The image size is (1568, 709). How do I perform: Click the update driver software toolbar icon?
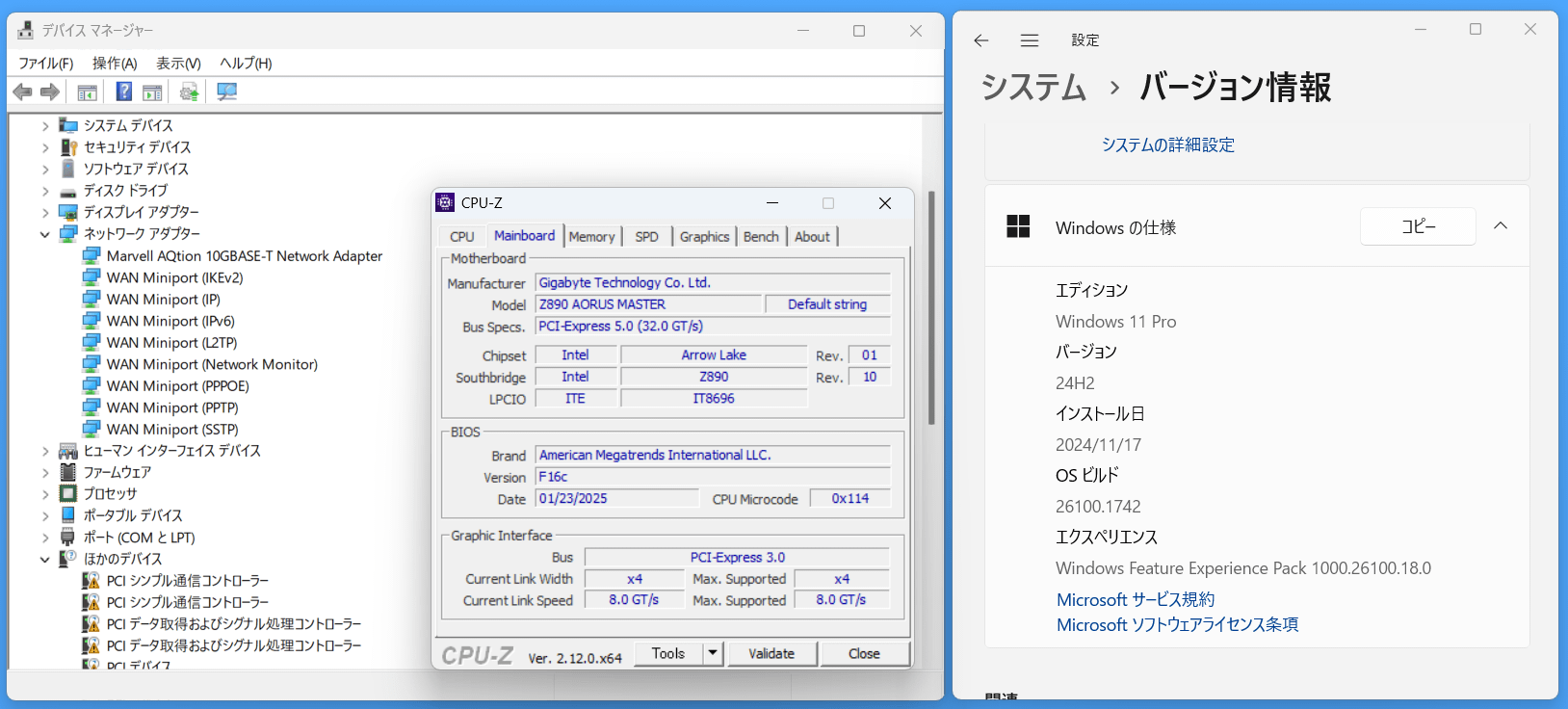189,92
